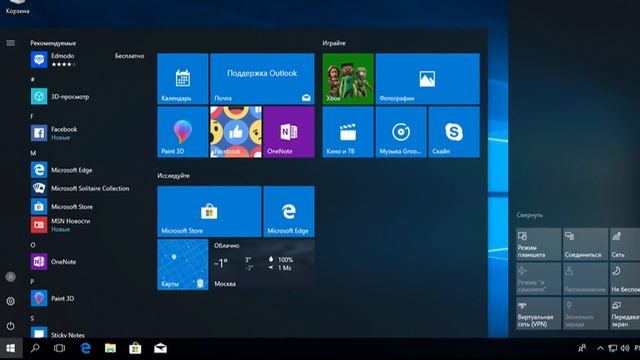Open MSN Новости in the app list
This screenshot has height=360, width=640.
pyautogui.click(x=87, y=225)
